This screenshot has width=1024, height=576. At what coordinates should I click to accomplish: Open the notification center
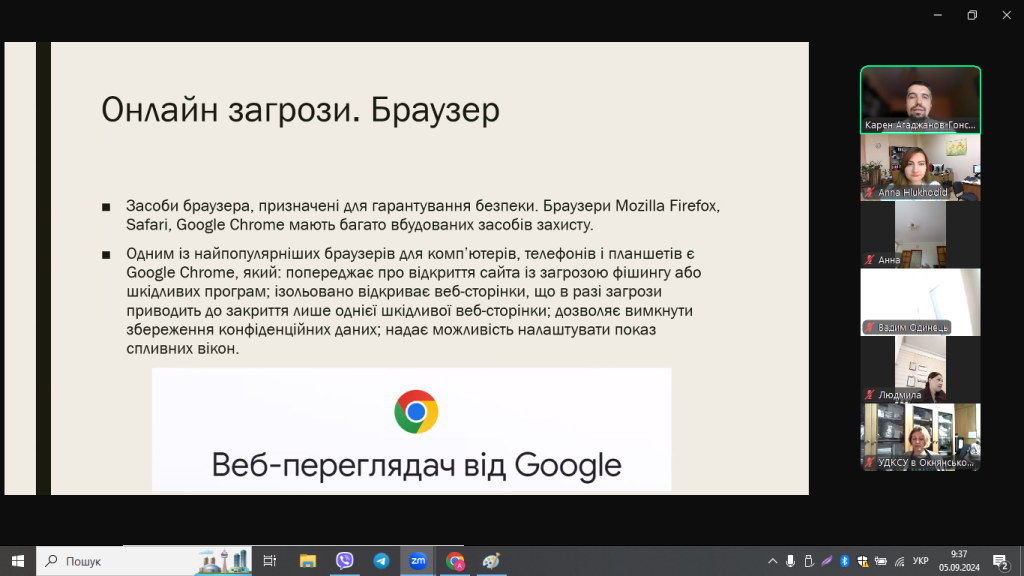(x=999, y=561)
